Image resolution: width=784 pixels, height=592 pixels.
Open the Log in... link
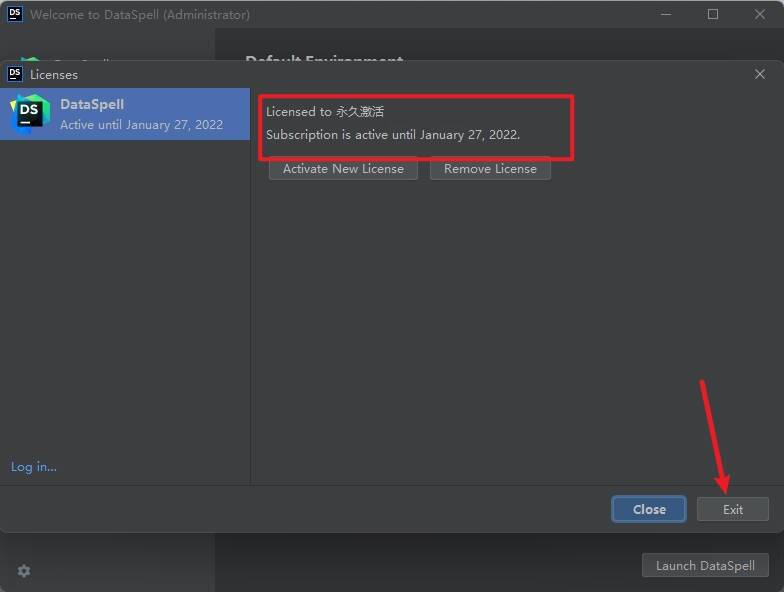pos(34,466)
